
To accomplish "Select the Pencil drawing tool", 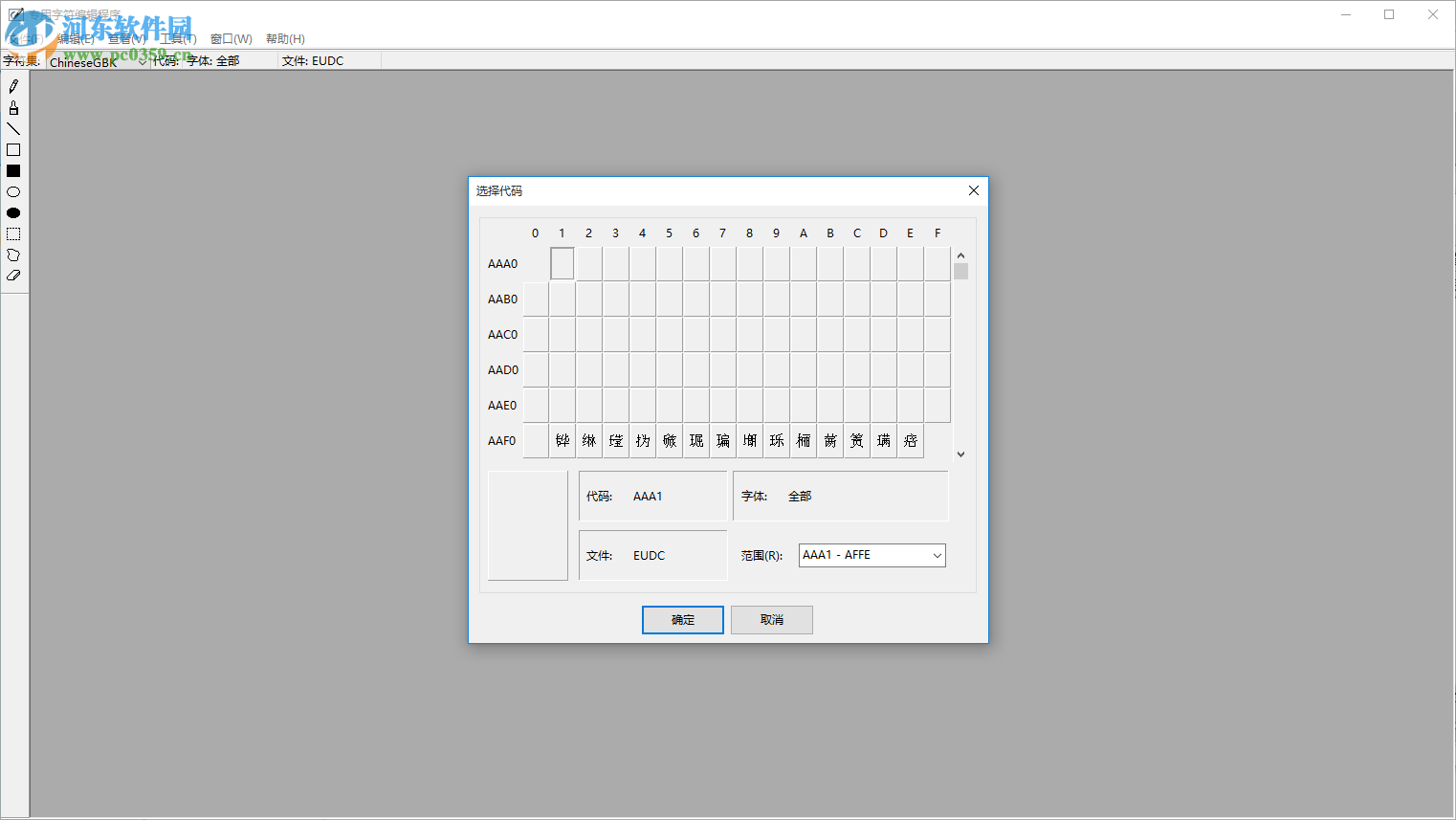I will click(13, 87).
